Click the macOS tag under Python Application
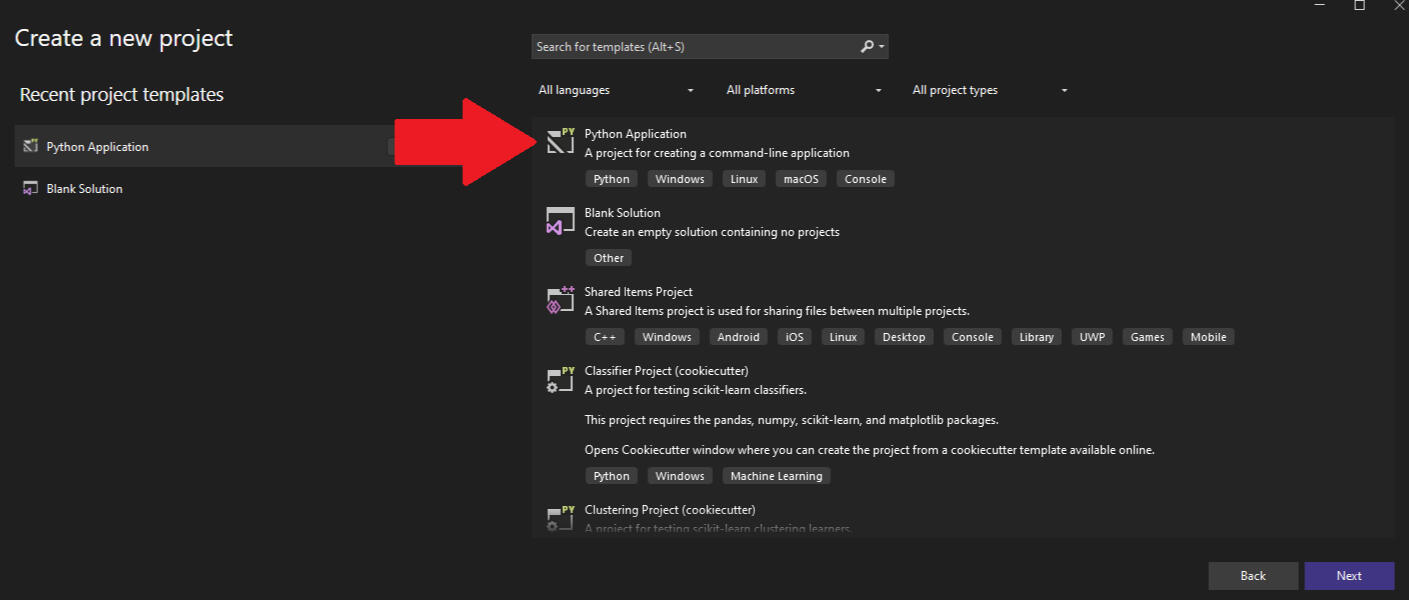1409x600 pixels. click(801, 179)
